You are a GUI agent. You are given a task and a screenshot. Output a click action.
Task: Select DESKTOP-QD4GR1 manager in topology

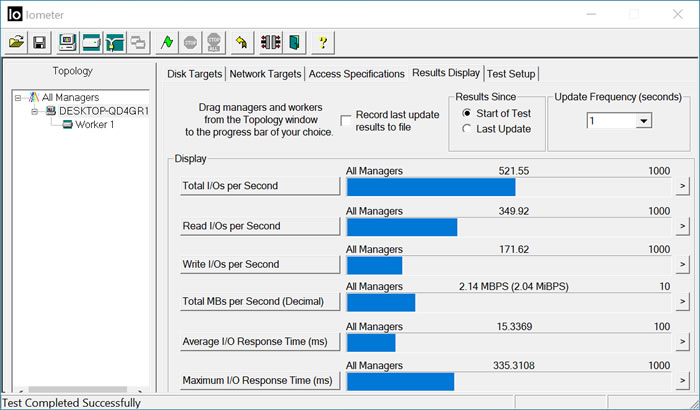[104, 111]
